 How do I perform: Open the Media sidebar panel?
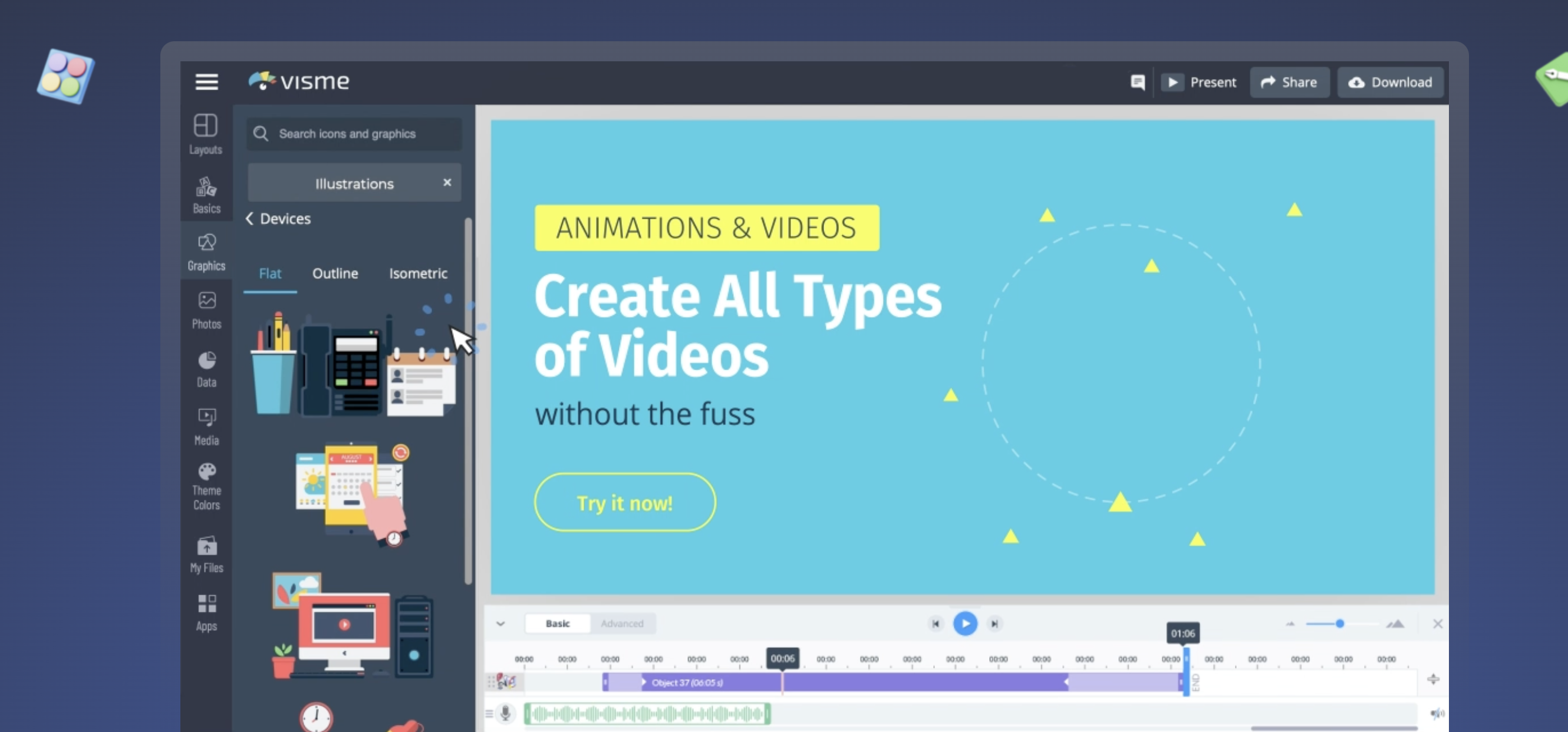tap(206, 427)
